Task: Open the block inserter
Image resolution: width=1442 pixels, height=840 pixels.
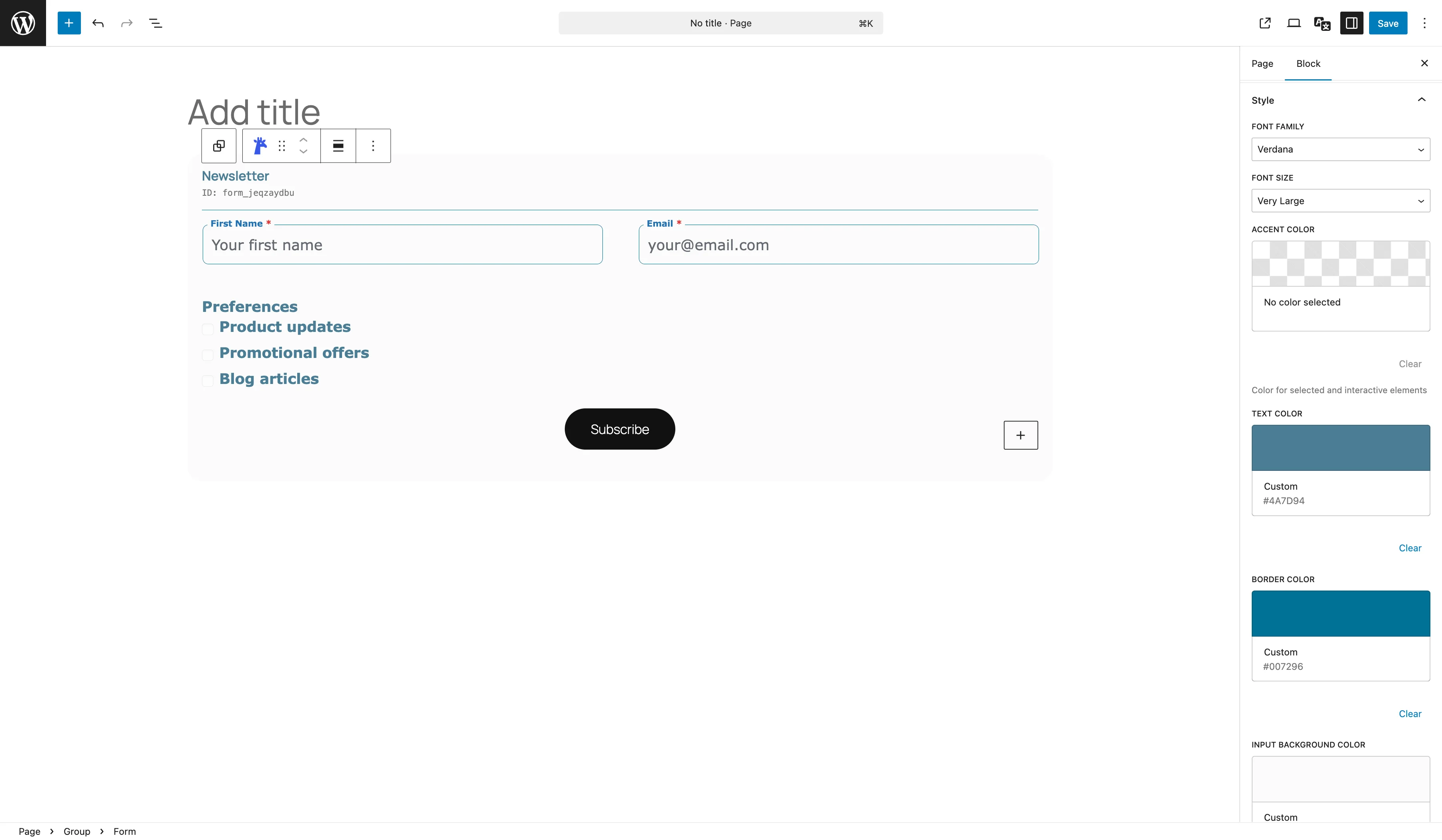Action: (68, 23)
